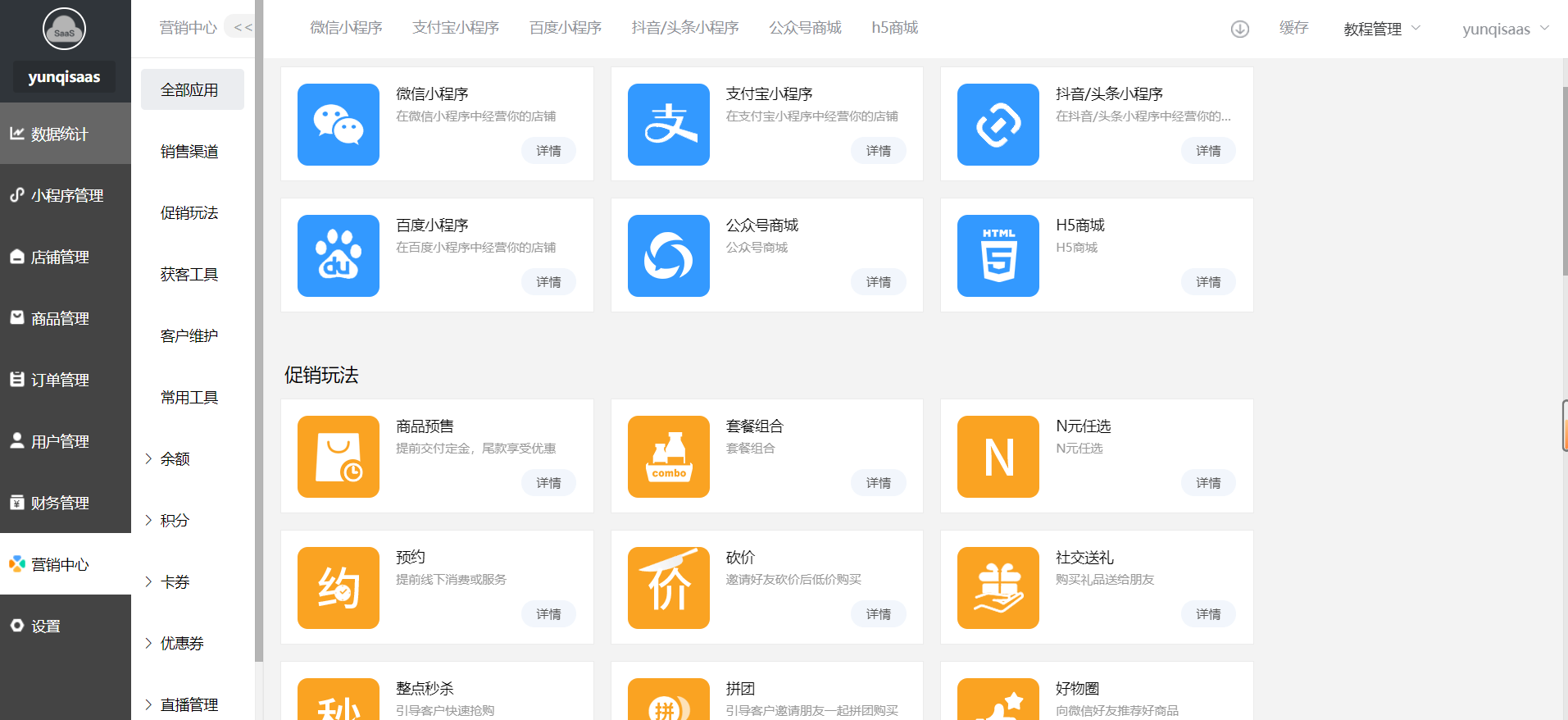Click the 拼团 card title

coord(740,689)
